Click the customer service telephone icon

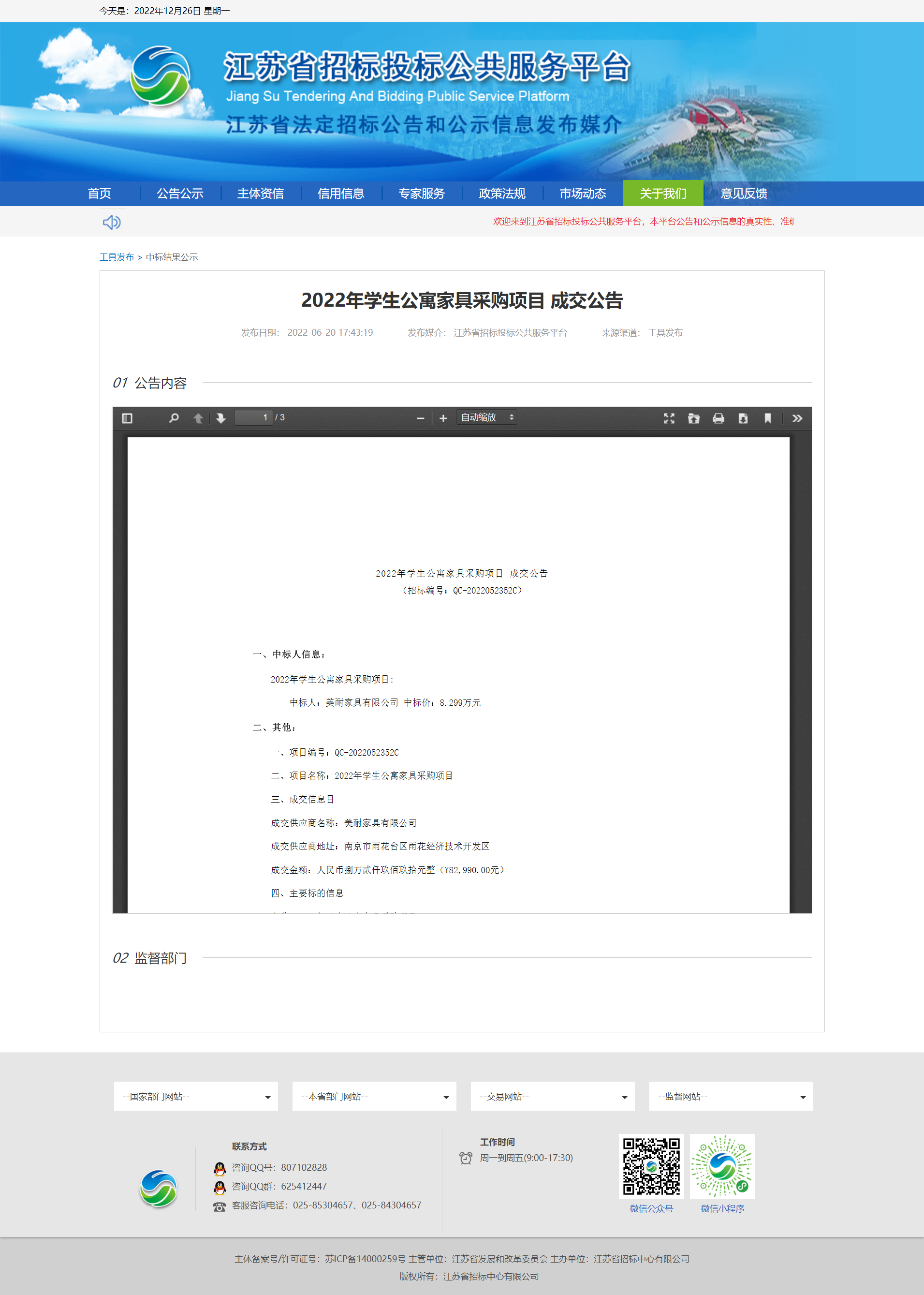220,1207
